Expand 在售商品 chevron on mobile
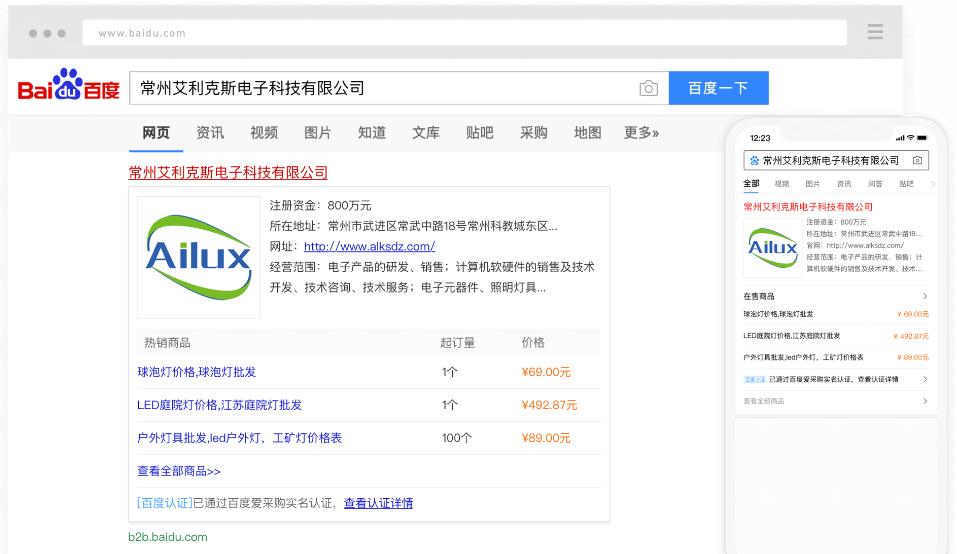 click(x=924, y=296)
